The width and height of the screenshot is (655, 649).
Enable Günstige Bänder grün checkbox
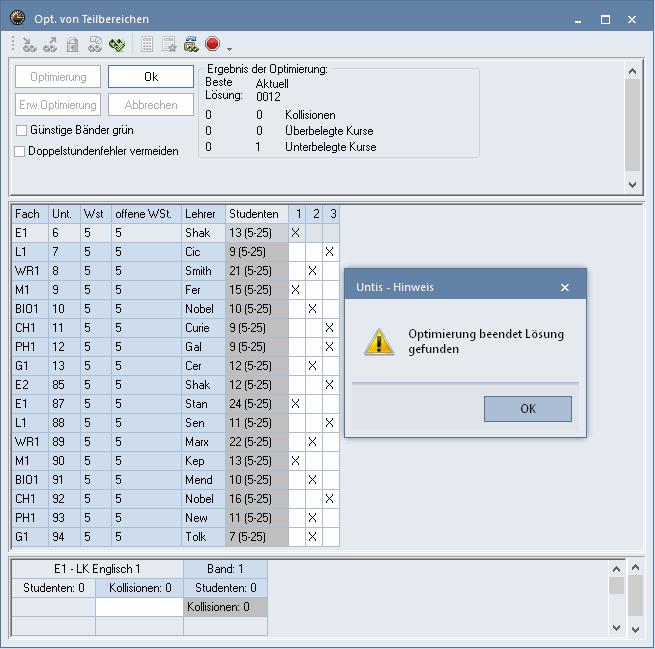(x=21, y=130)
